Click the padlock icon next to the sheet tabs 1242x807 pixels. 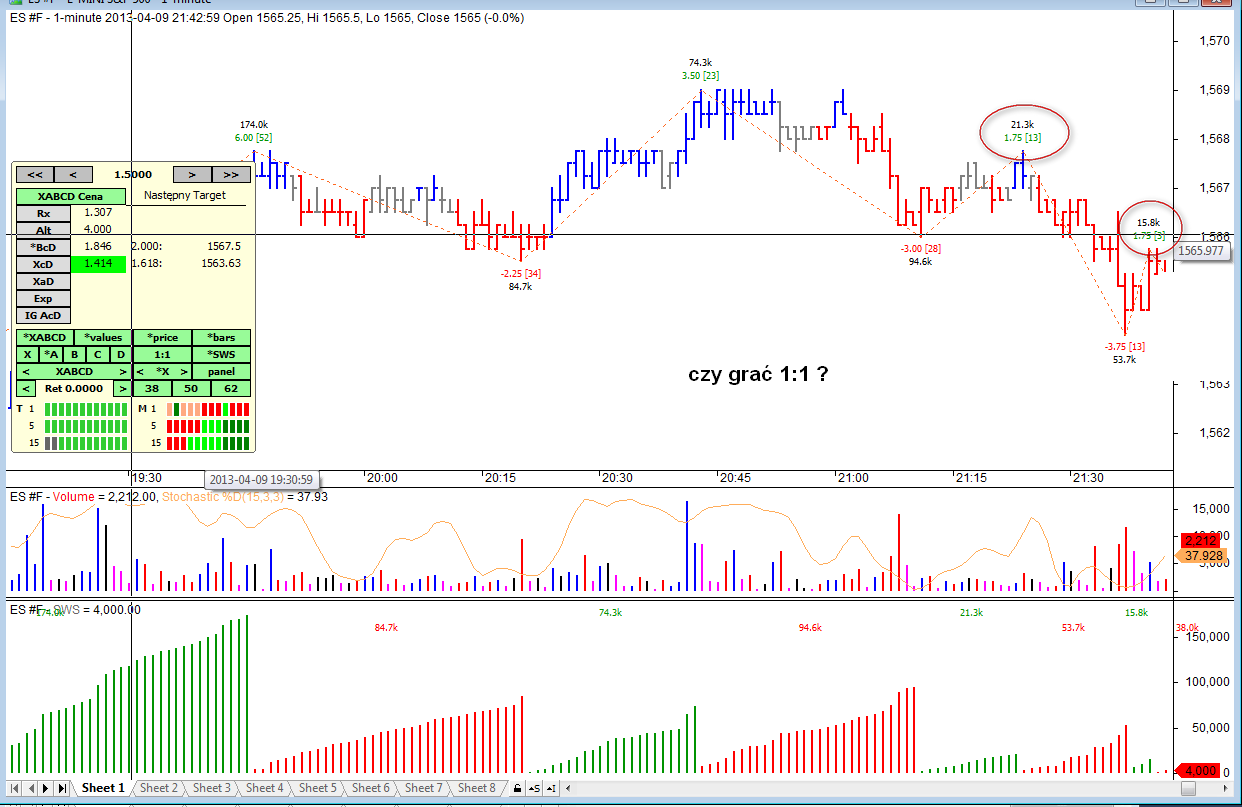coord(518,788)
